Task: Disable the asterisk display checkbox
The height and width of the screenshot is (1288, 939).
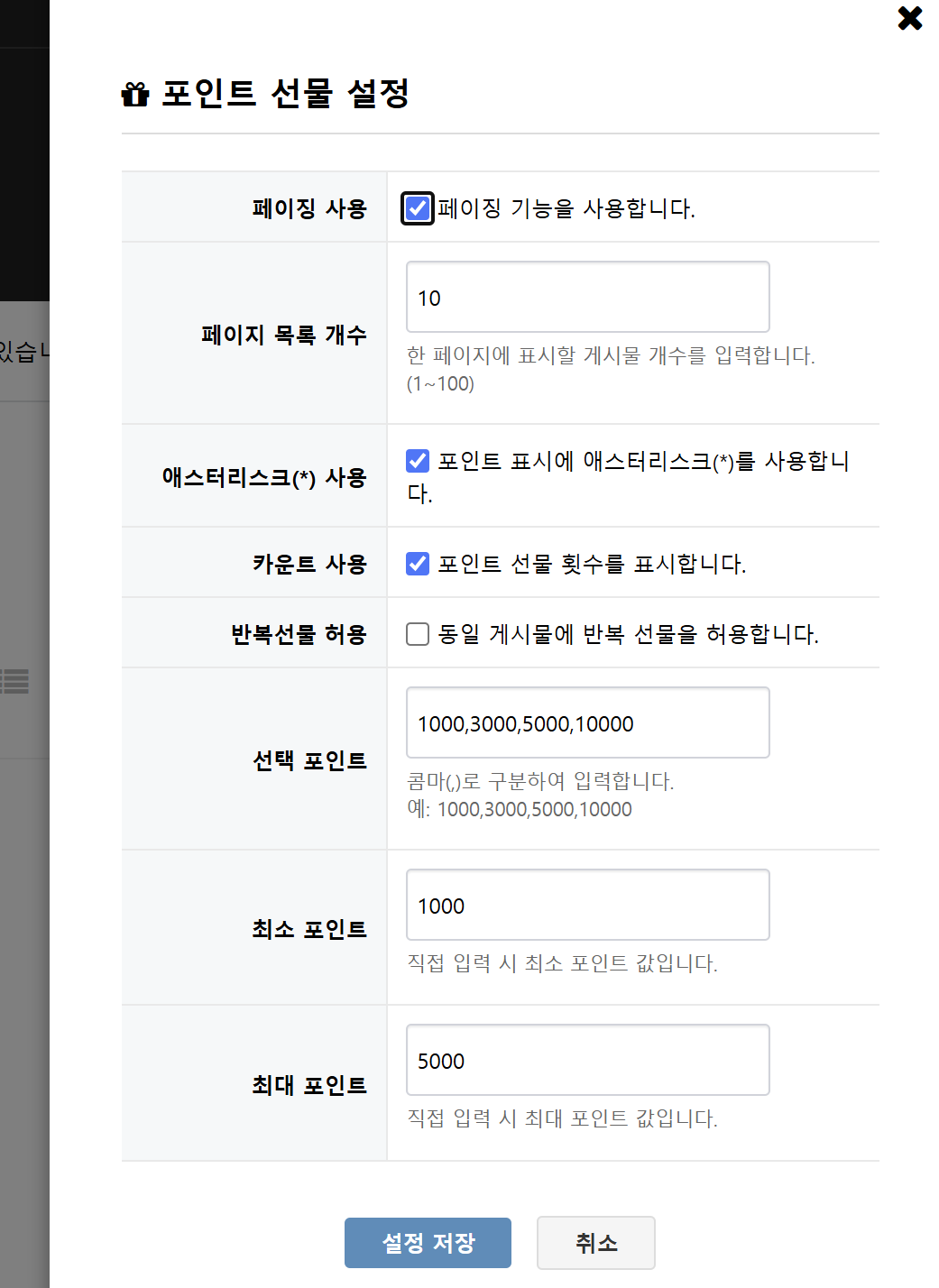Action: click(418, 461)
